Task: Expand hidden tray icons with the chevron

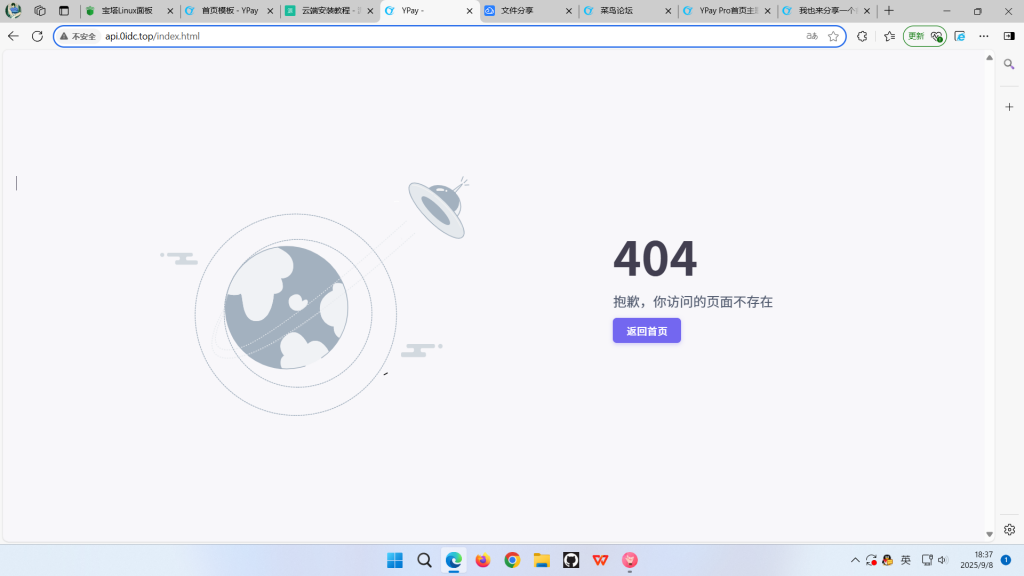Action: pos(855,560)
